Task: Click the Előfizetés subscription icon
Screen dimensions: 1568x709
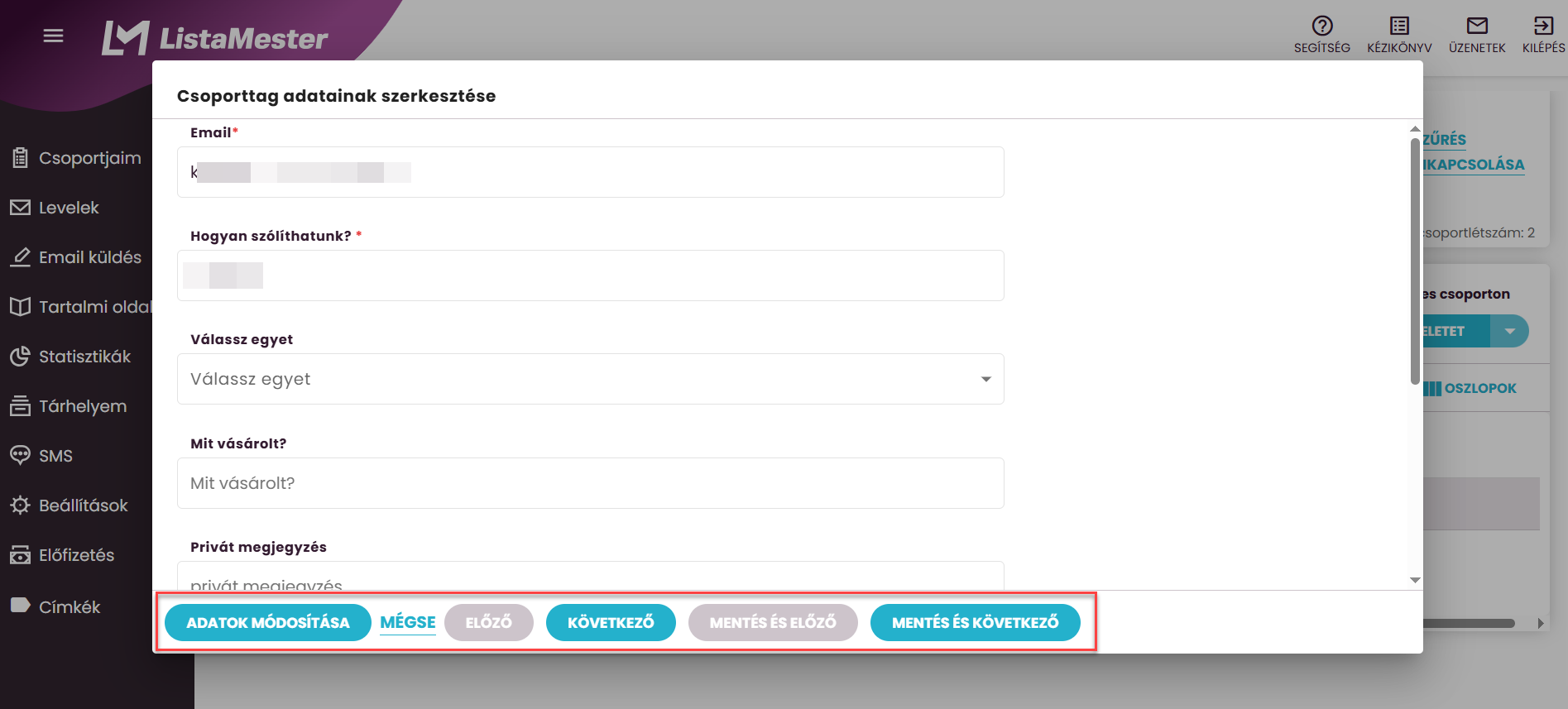Action: click(x=21, y=555)
